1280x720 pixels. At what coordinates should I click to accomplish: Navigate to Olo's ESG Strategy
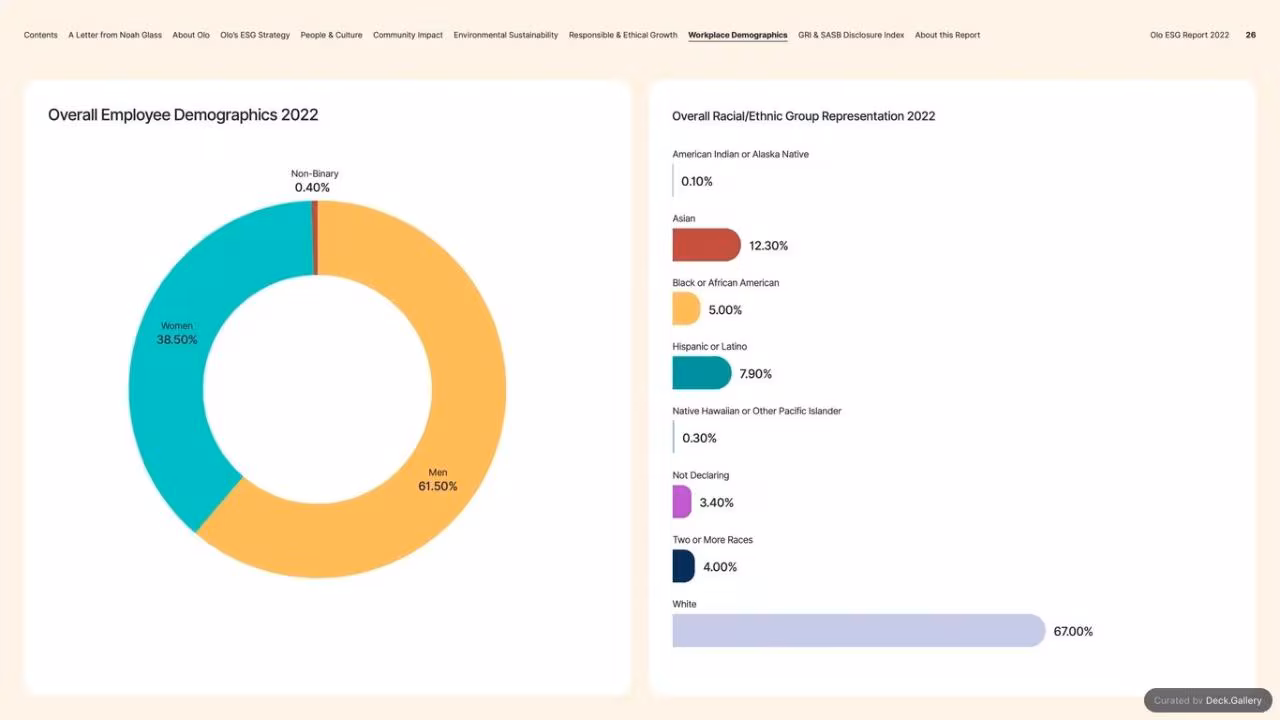255,35
